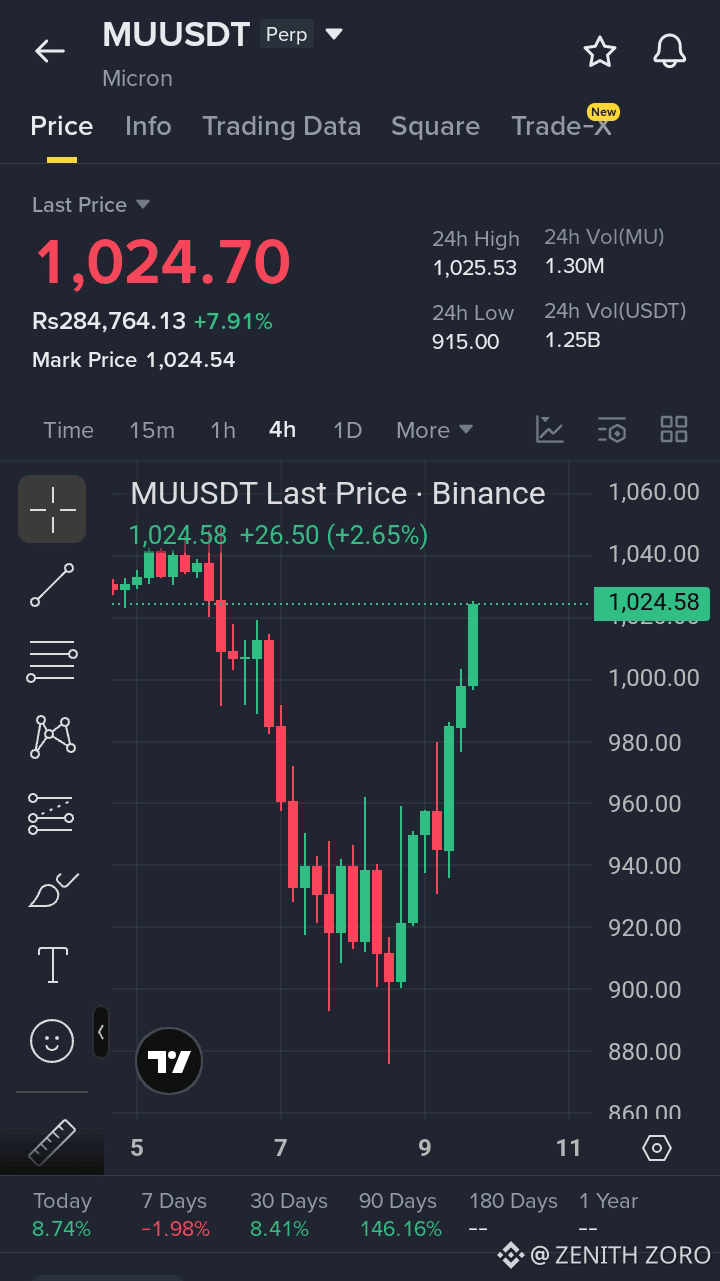Screen dimensions: 720x1281
Task: Click the 24h Vol(USDT) value 1.25B
Action: tap(572, 340)
